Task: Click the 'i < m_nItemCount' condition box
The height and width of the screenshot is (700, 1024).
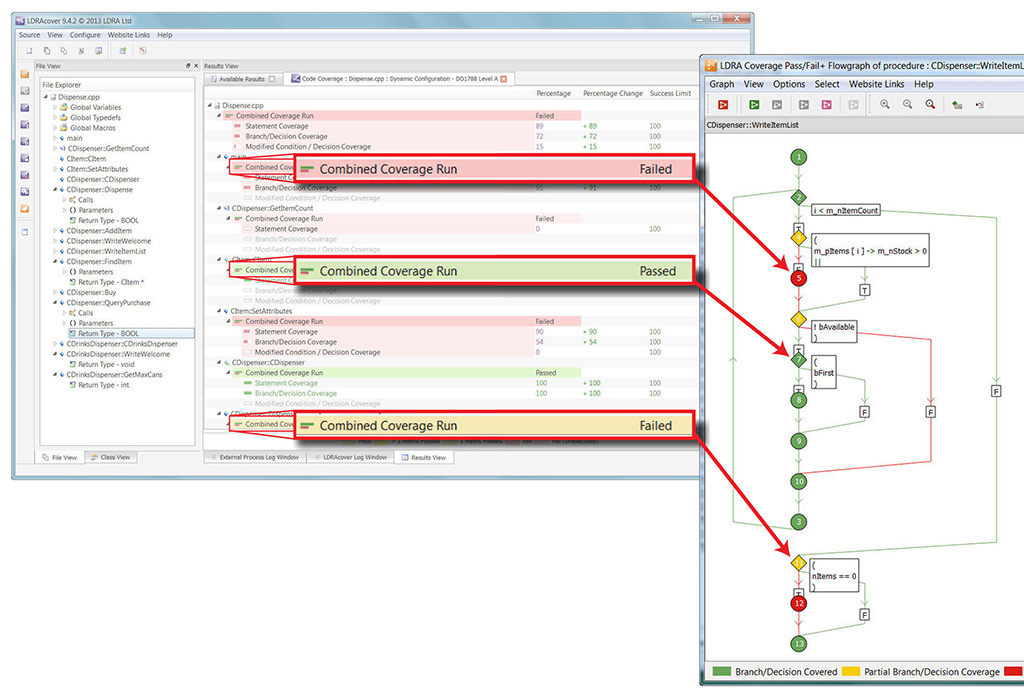Action: 846,210
